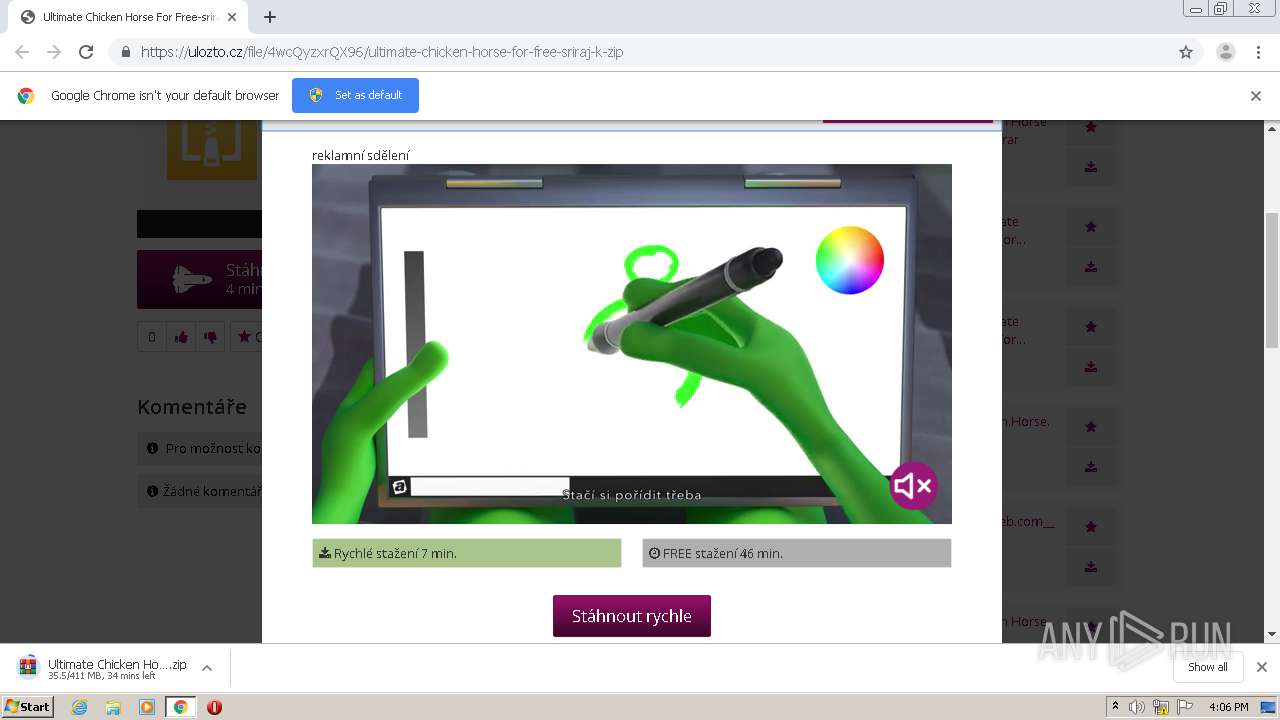The width and height of the screenshot is (1280, 720).
Task: Click Chrome taskbar icon
Action: point(181,707)
